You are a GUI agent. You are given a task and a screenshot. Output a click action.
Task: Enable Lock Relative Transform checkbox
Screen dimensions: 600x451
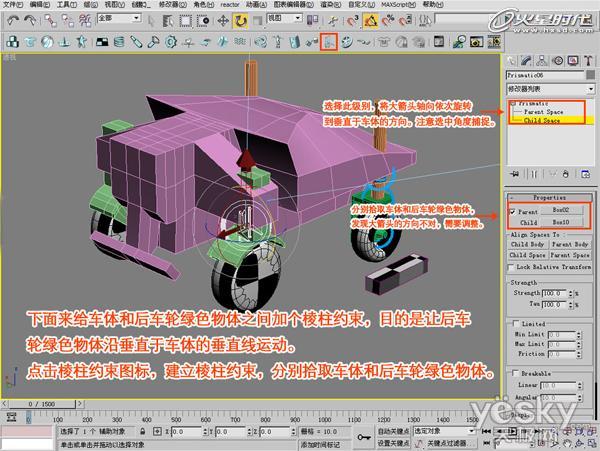point(513,267)
